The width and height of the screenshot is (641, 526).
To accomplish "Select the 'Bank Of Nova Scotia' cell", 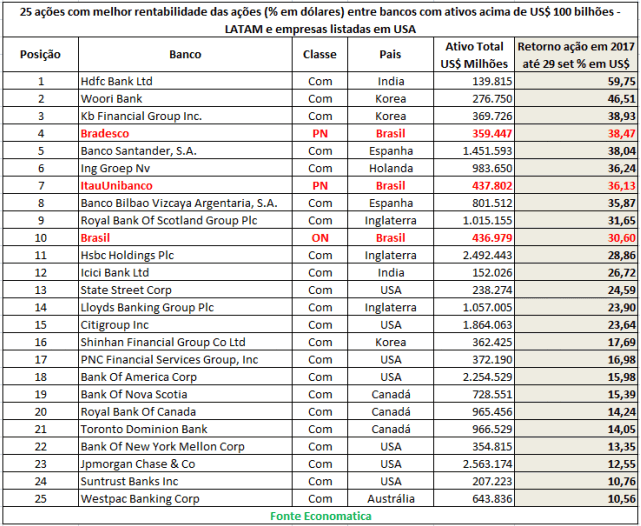I will pos(185,394).
